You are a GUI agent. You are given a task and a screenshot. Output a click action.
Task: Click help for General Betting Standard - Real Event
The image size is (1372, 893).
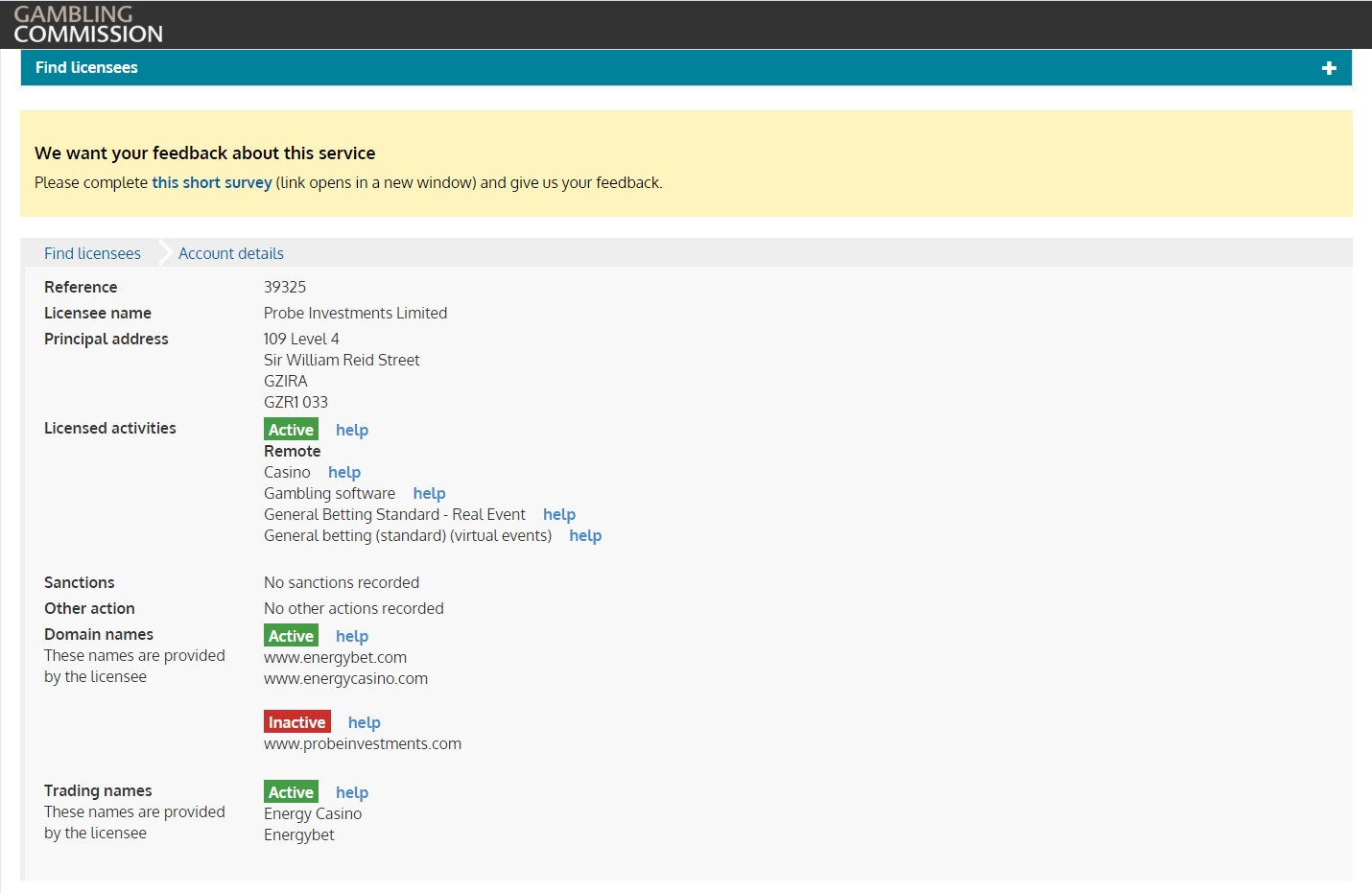pos(559,515)
